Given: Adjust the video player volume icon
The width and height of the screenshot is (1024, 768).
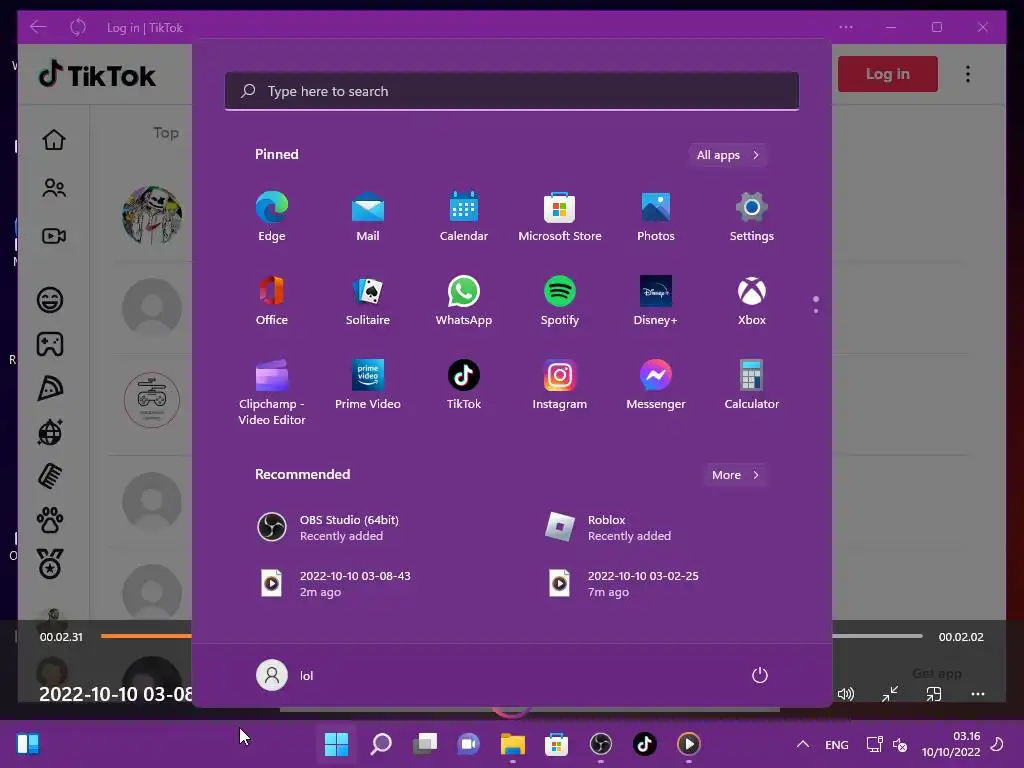Looking at the screenshot, I should coord(846,694).
